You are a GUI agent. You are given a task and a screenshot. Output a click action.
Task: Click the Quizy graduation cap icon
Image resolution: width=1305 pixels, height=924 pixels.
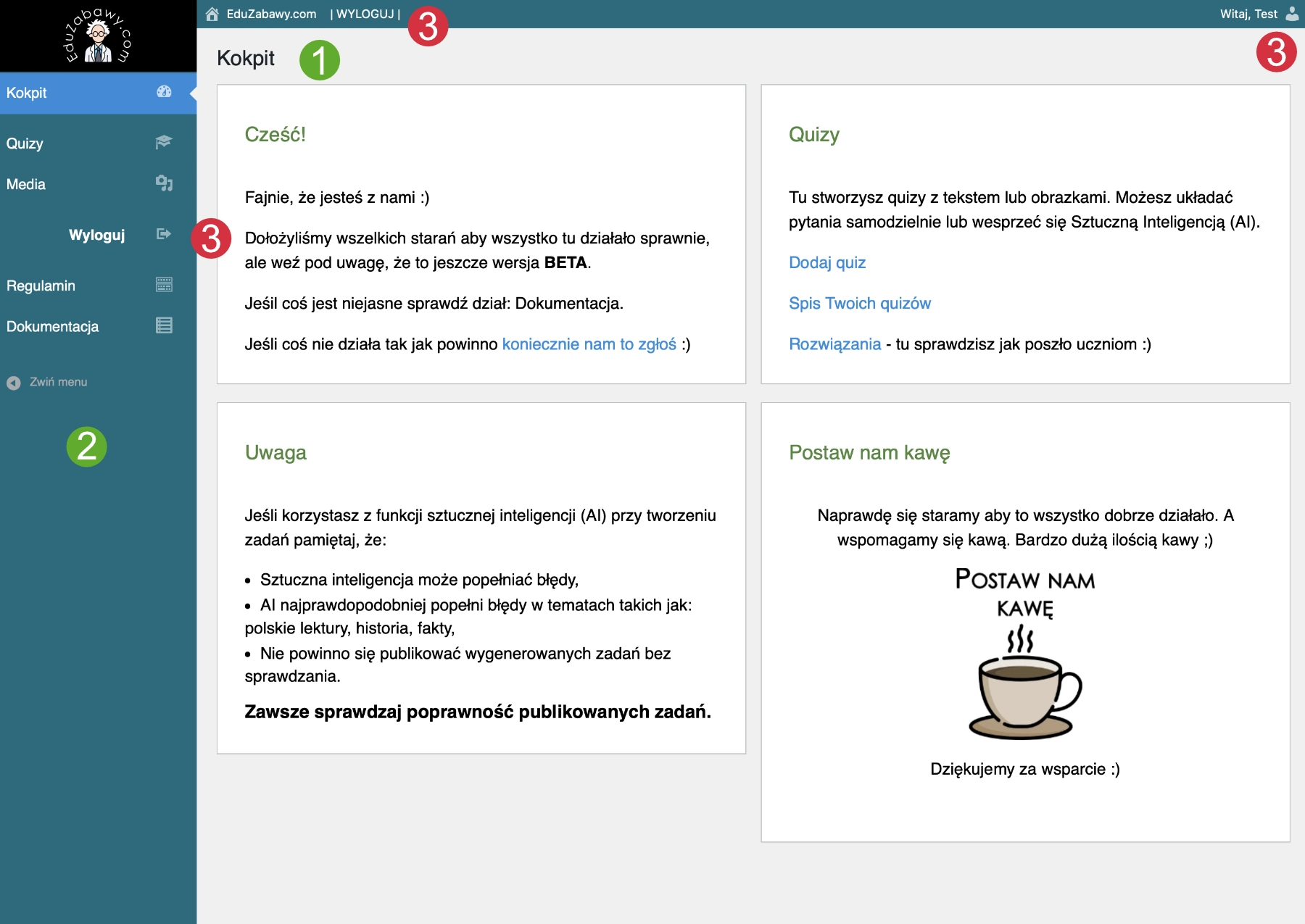(164, 142)
